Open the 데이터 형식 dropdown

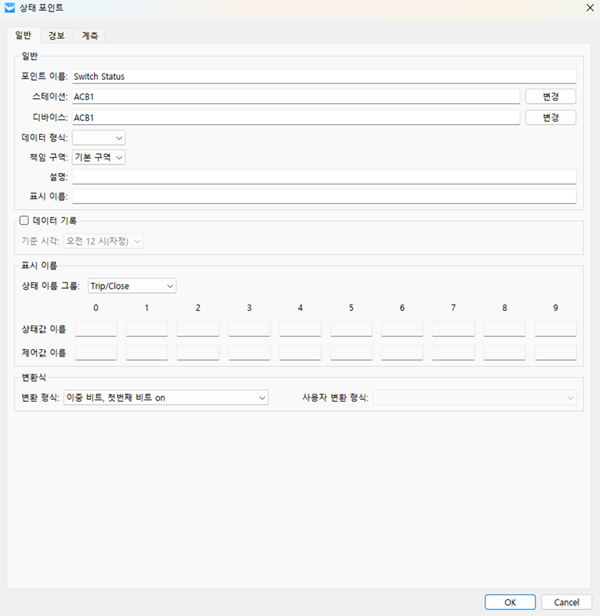point(99,137)
